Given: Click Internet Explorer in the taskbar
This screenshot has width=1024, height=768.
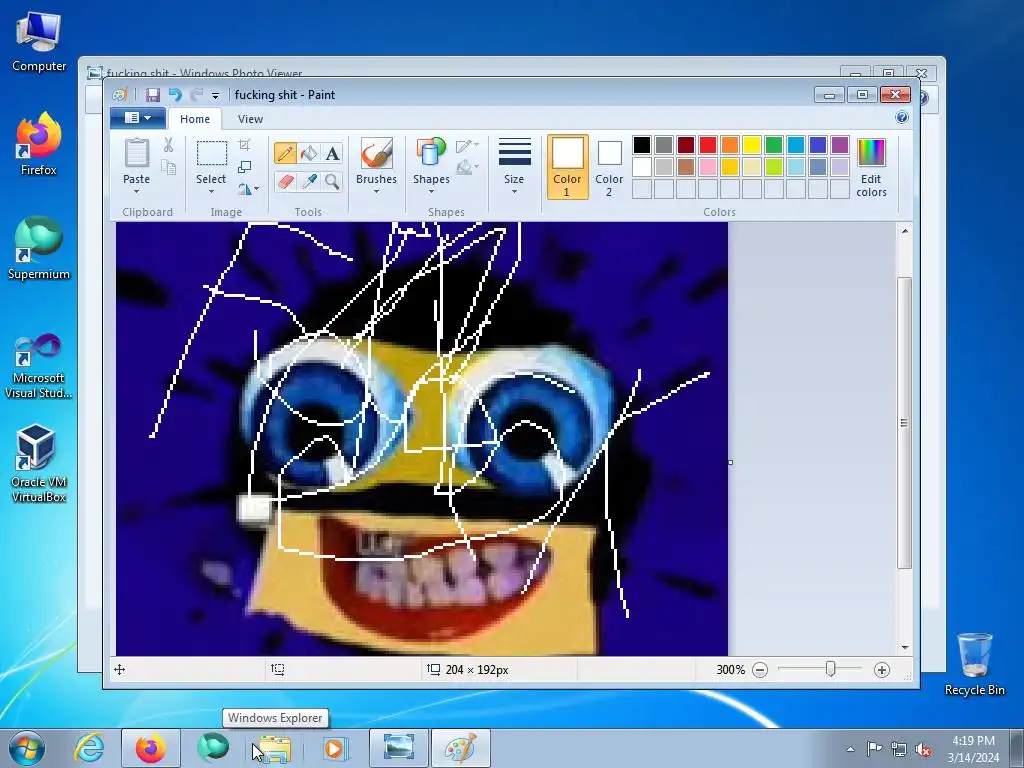Looking at the screenshot, I should [89, 748].
